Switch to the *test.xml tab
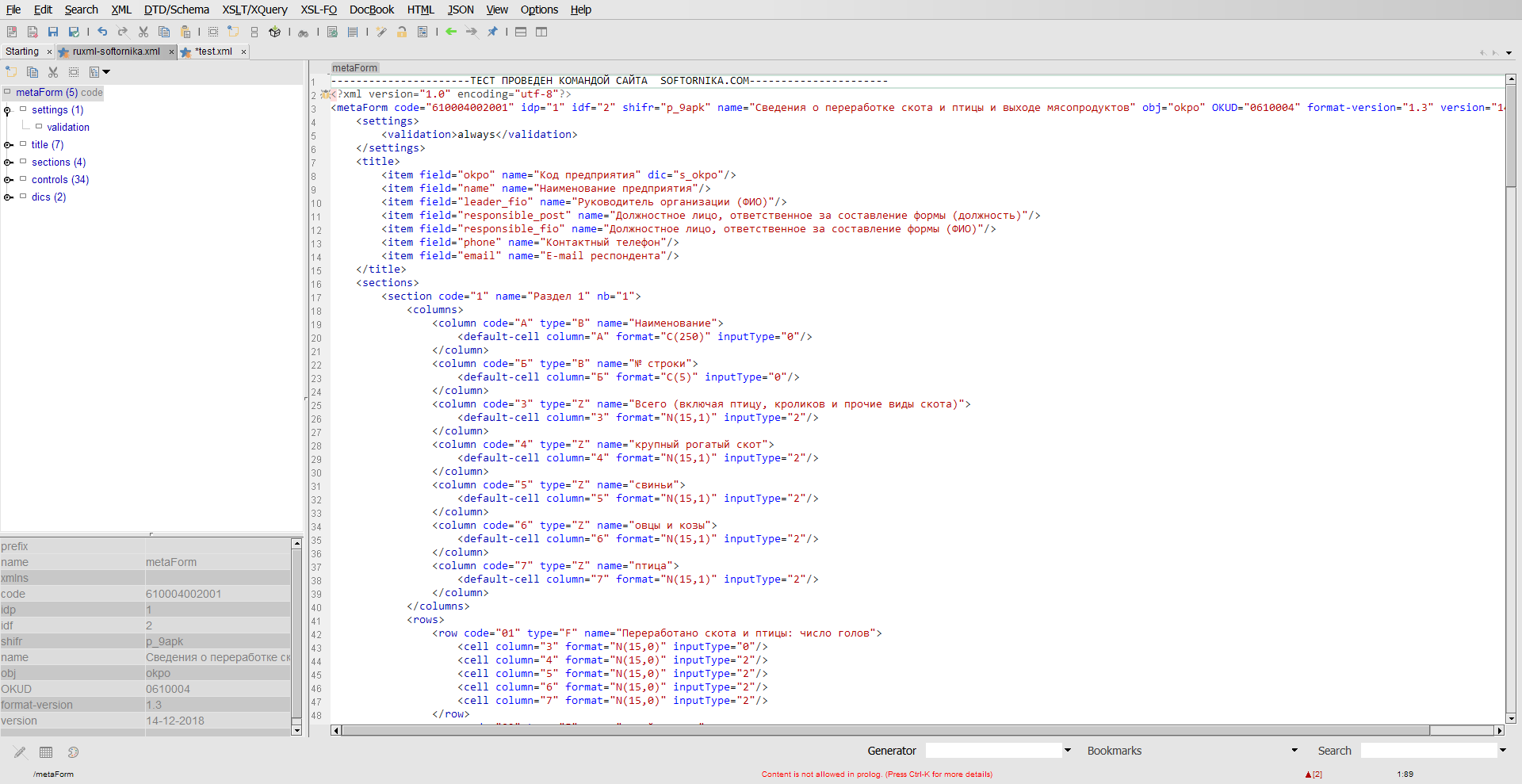The height and width of the screenshot is (784, 1522). pos(213,52)
